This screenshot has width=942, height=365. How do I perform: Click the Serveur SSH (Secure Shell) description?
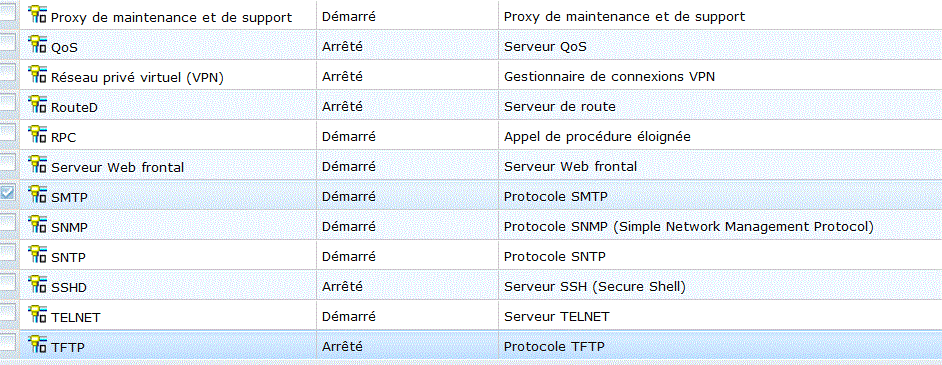click(595, 287)
